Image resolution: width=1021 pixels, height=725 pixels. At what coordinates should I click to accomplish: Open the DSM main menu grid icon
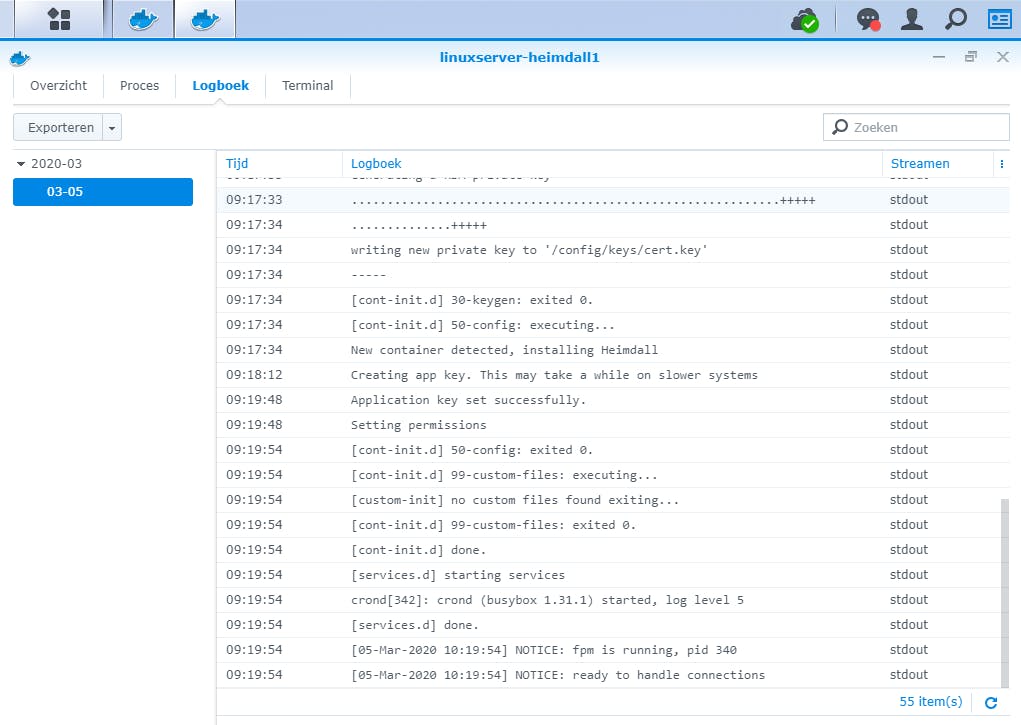59,19
